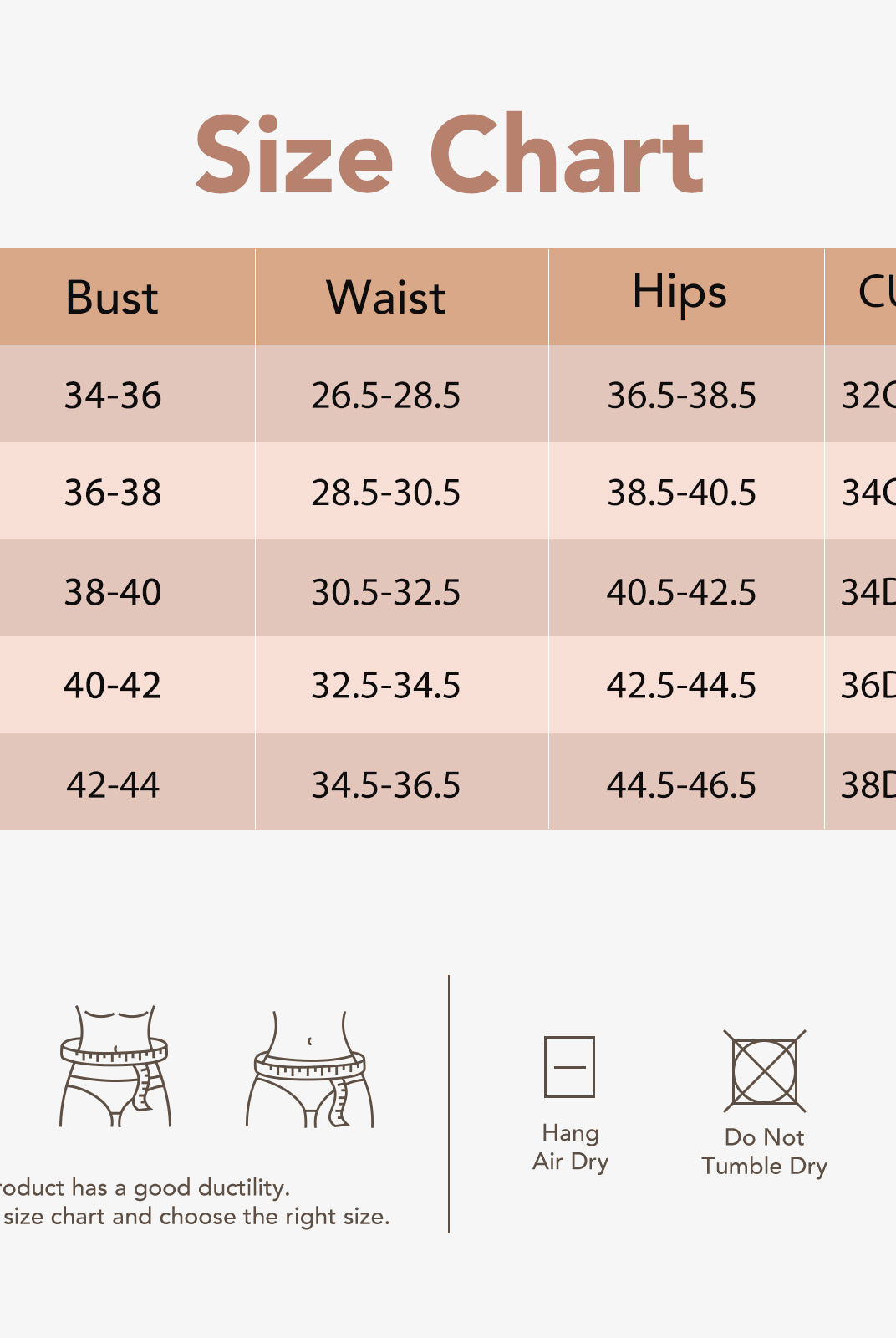Click the 42-44 bust cell
This screenshot has height=1338, width=896.
(x=113, y=784)
